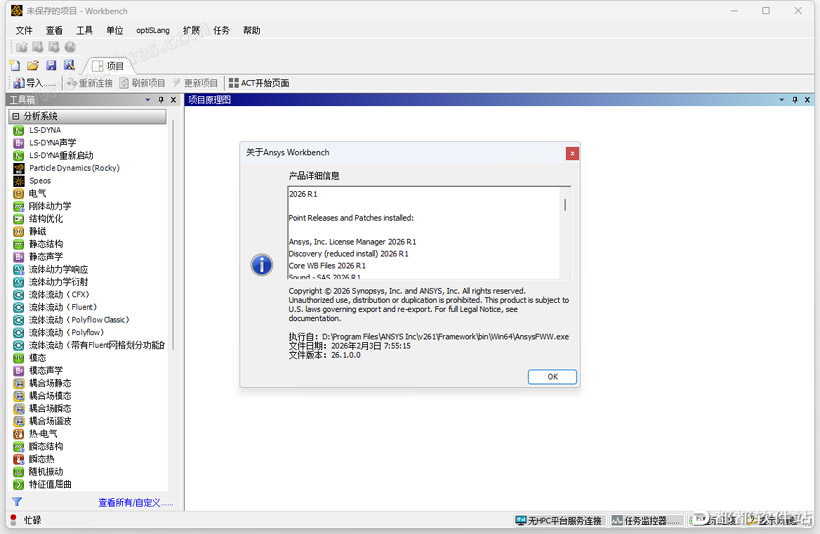Select the 模态声学 entry
Viewport: 820px width, 534px height.
click(x=38, y=370)
